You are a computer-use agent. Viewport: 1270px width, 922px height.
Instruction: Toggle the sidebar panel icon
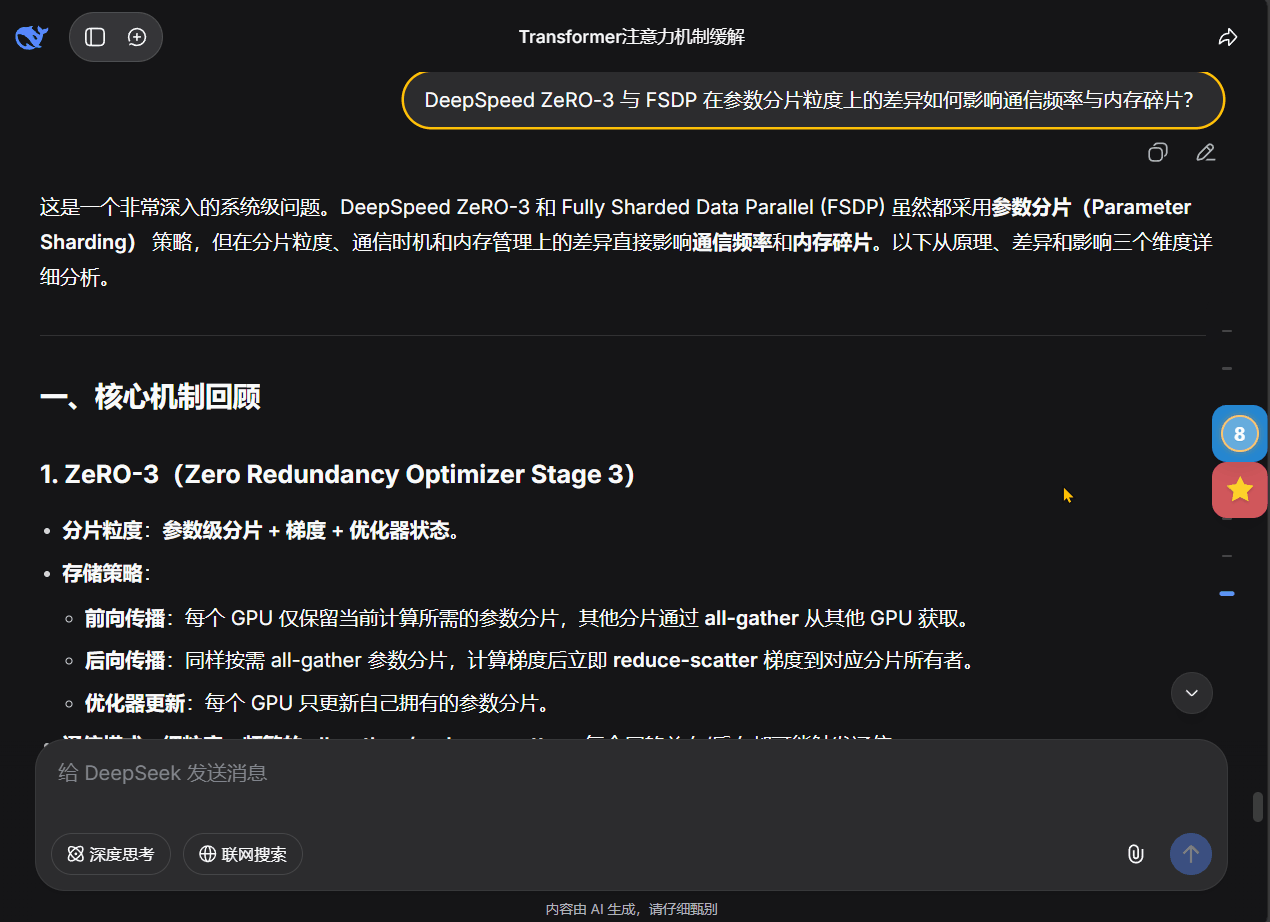(95, 37)
